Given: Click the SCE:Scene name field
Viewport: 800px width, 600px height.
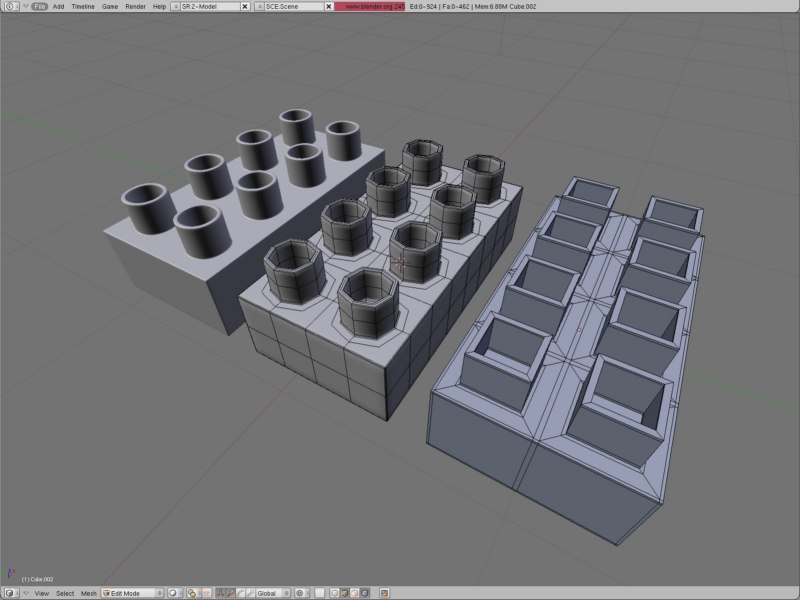Looking at the screenshot, I should tap(294, 6).
